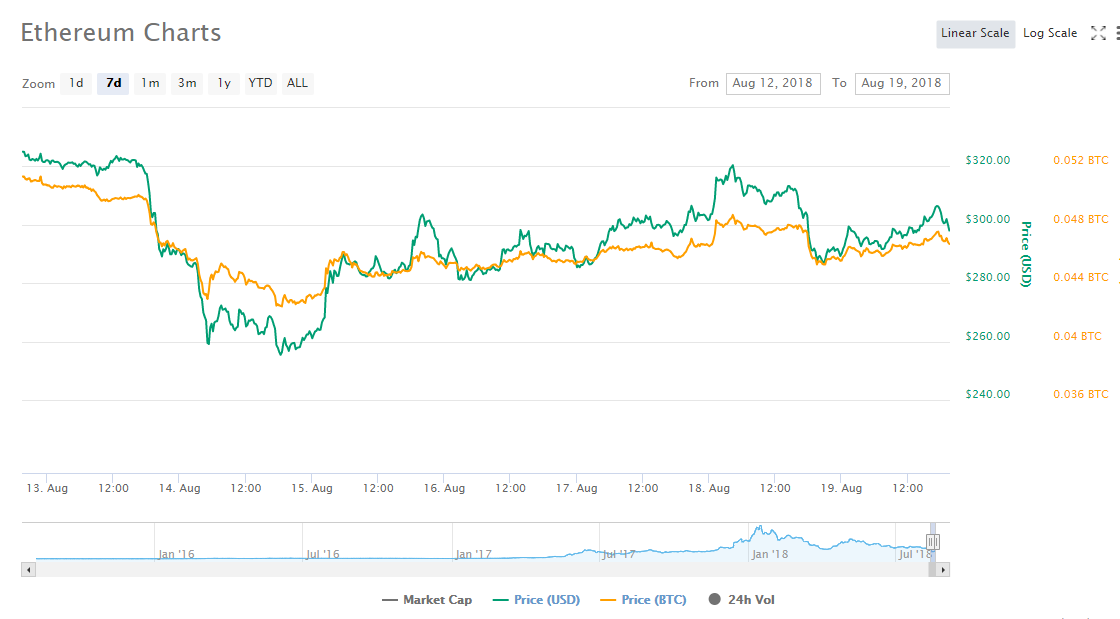Show ALL historical data
This screenshot has height=619, width=1120.
click(297, 83)
